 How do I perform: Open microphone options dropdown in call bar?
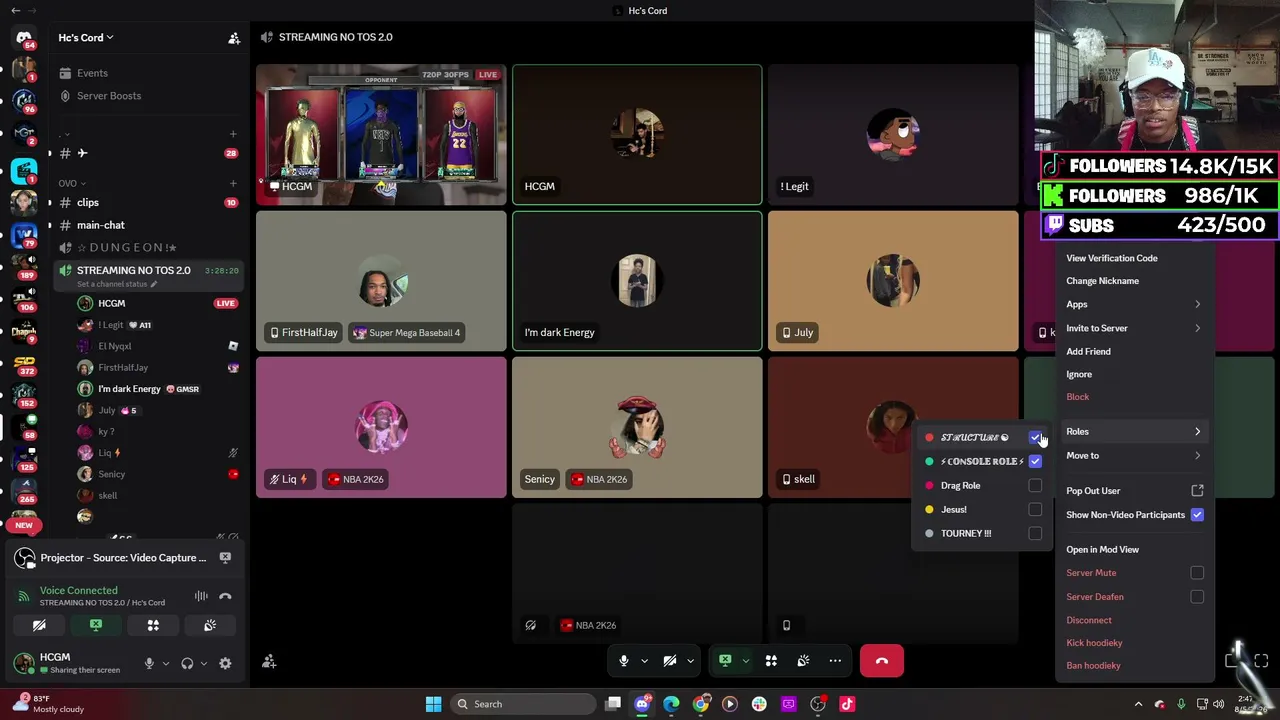pyautogui.click(x=644, y=661)
